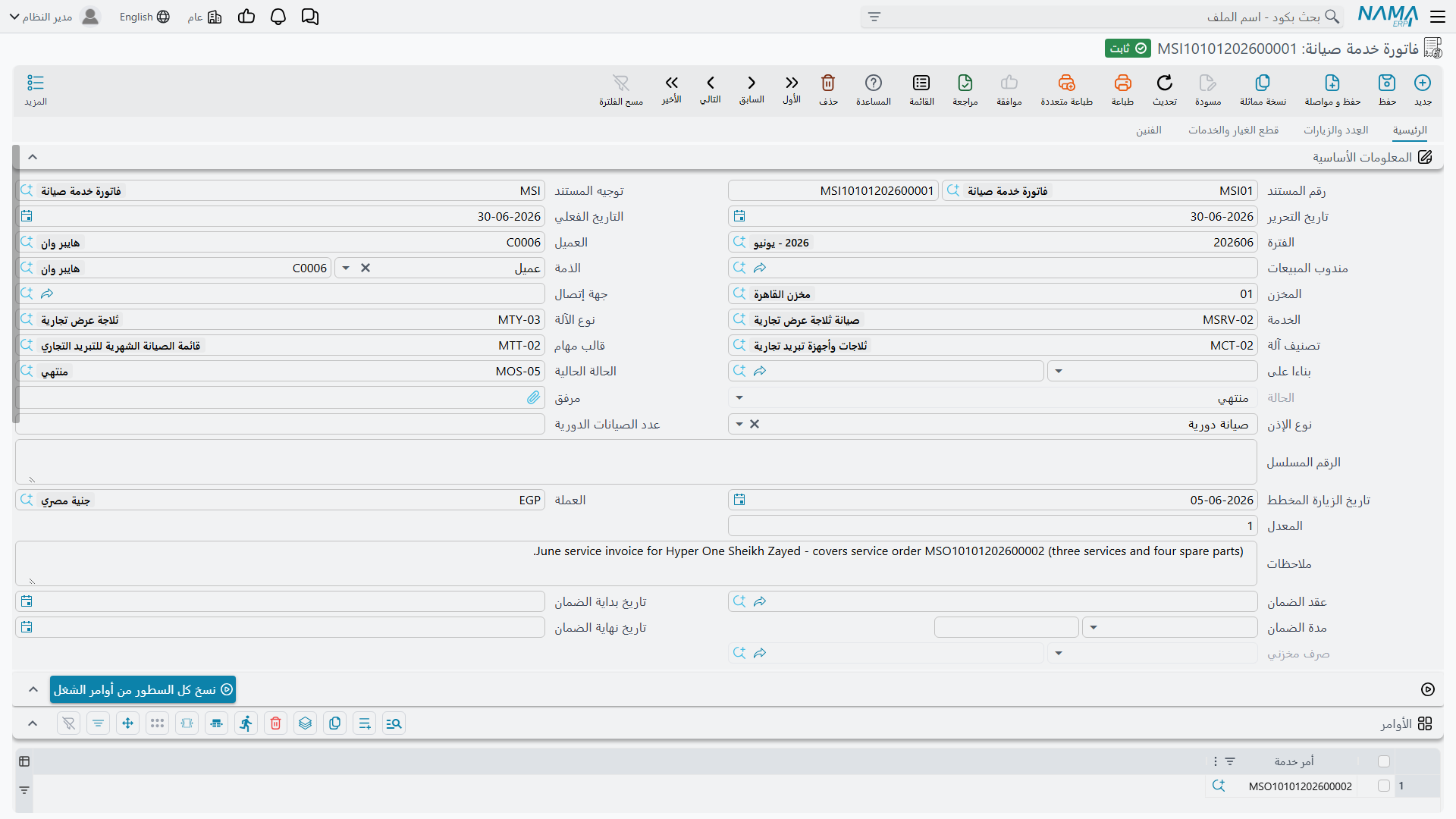Viewport: 1456px width, 819px height.
Task: Collapse the المعلومات الأساسية section
Action: pos(33,157)
